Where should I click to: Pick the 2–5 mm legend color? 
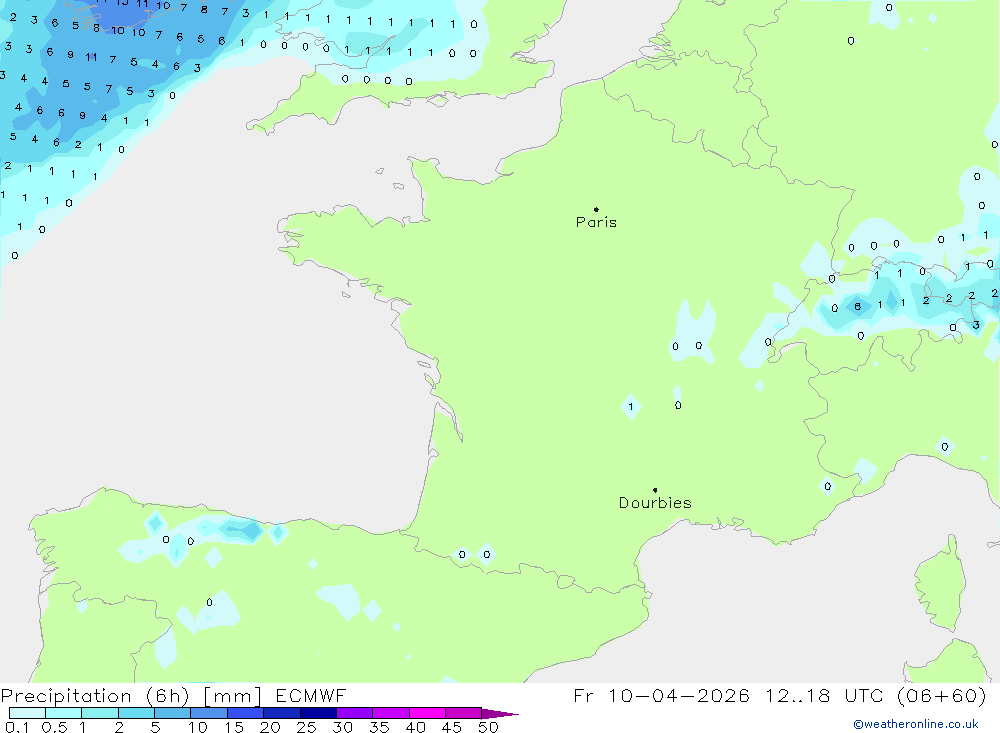pos(136,713)
